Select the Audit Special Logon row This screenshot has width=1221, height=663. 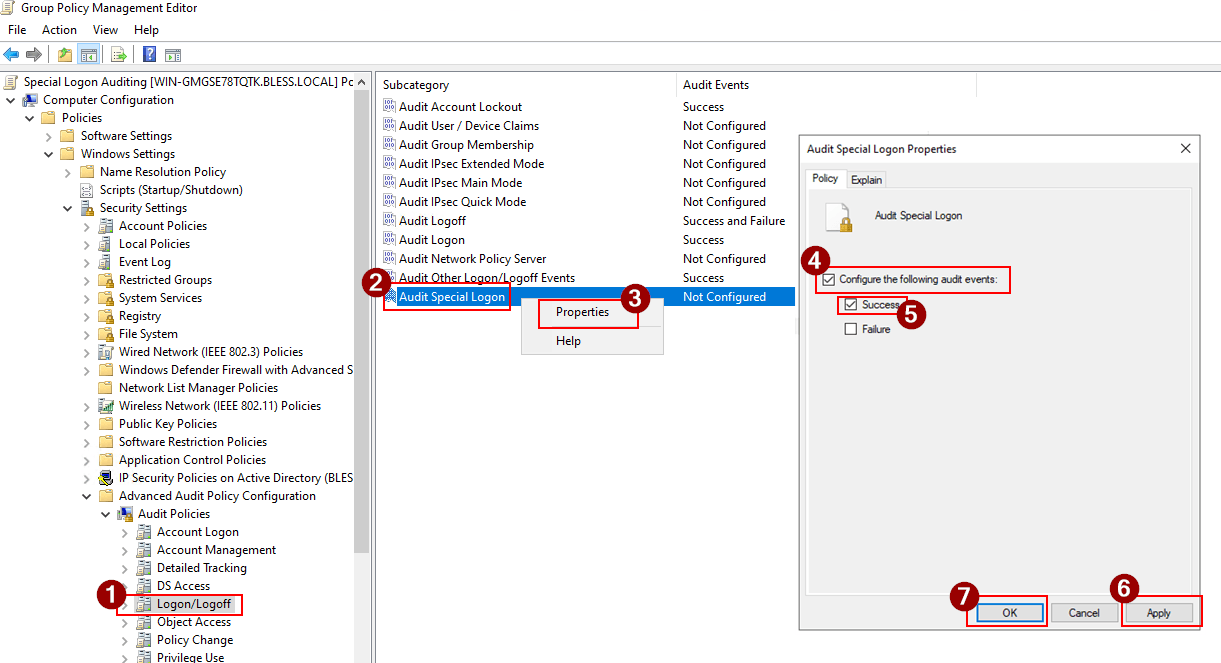point(589,297)
